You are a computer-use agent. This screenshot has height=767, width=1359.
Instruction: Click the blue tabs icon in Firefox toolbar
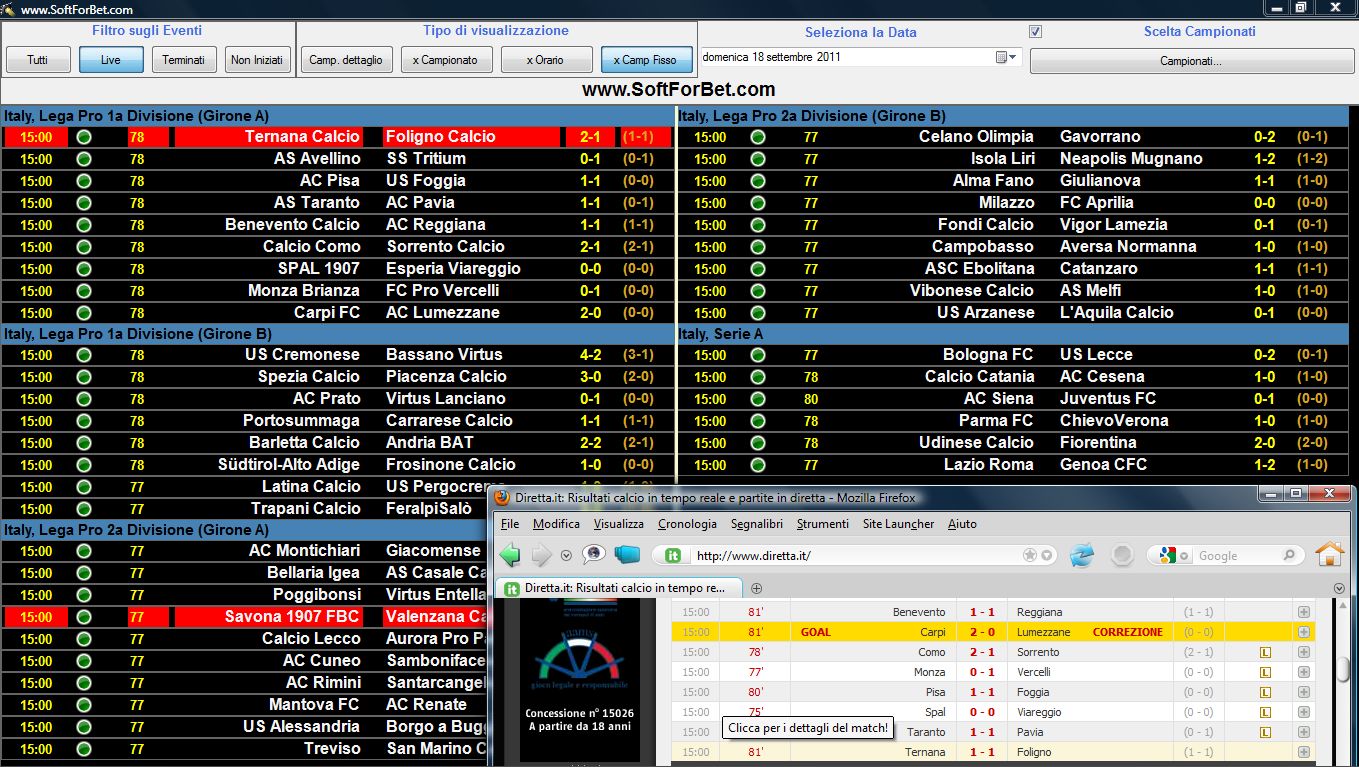tap(627, 555)
